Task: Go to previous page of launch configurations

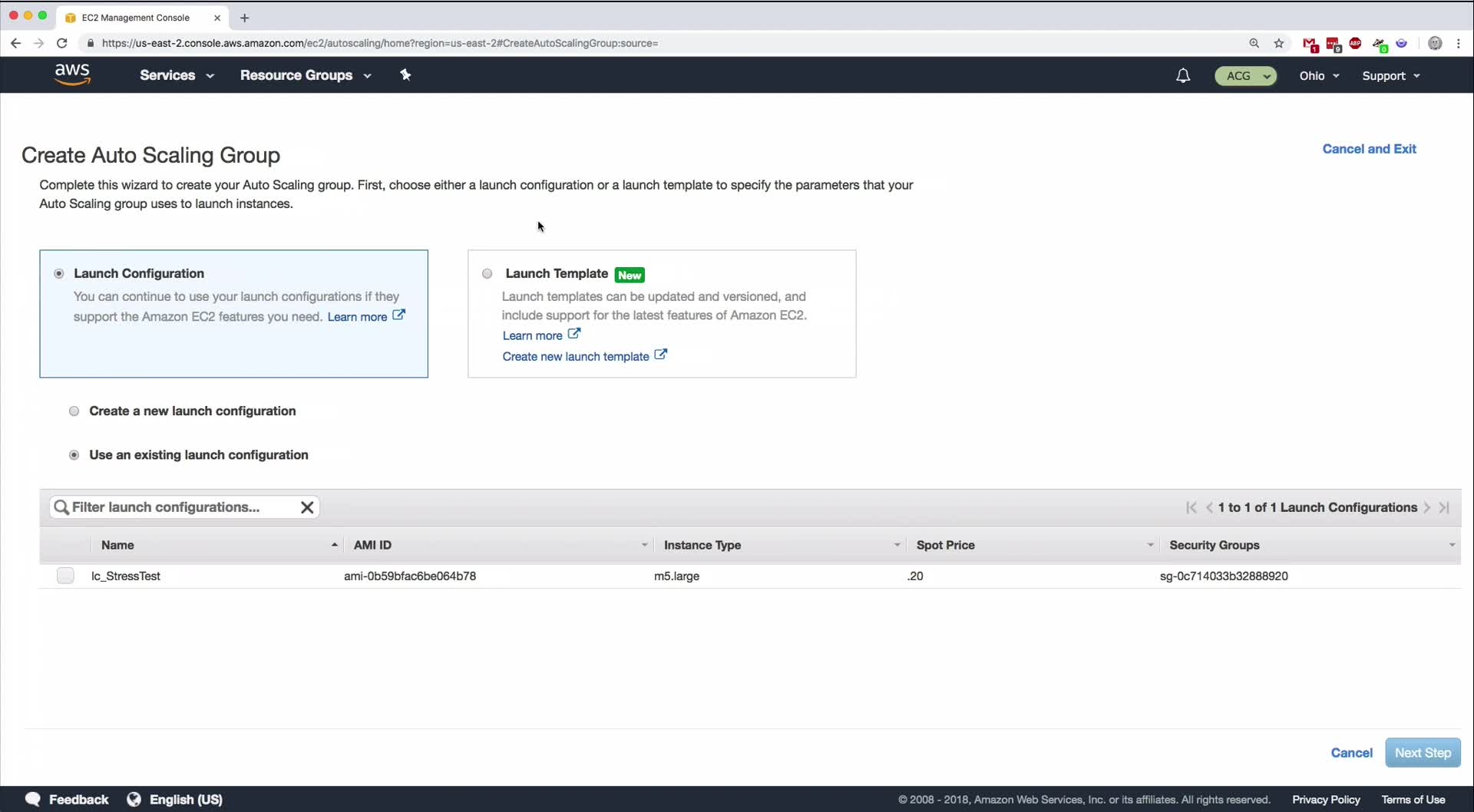Action: pos(1209,507)
